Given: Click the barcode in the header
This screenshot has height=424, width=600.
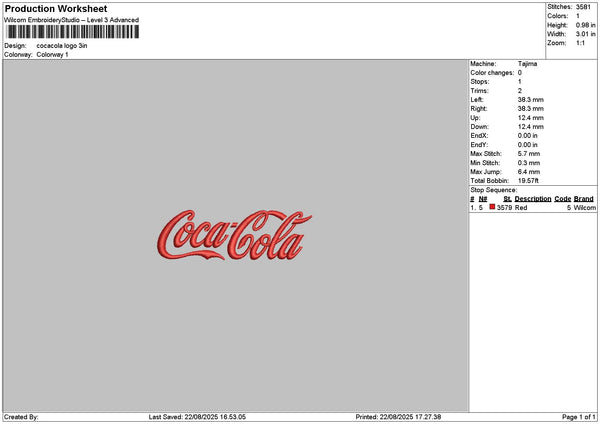Looking at the screenshot, I should (73, 32).
